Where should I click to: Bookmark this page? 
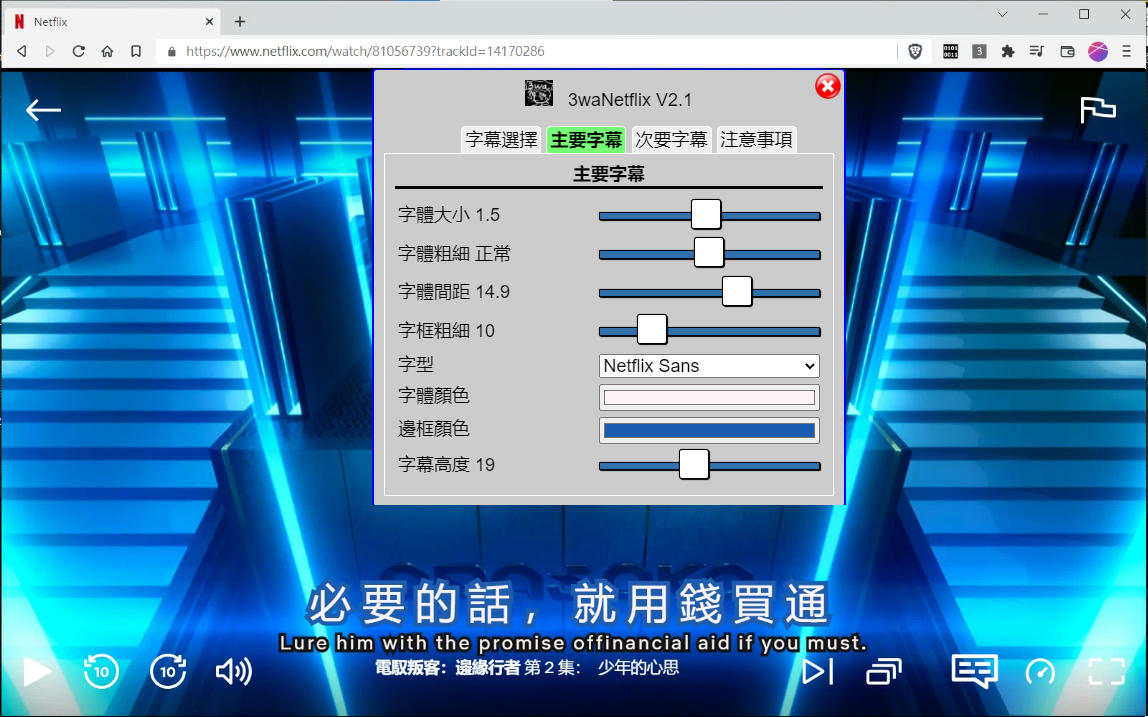tap(136, 51)
